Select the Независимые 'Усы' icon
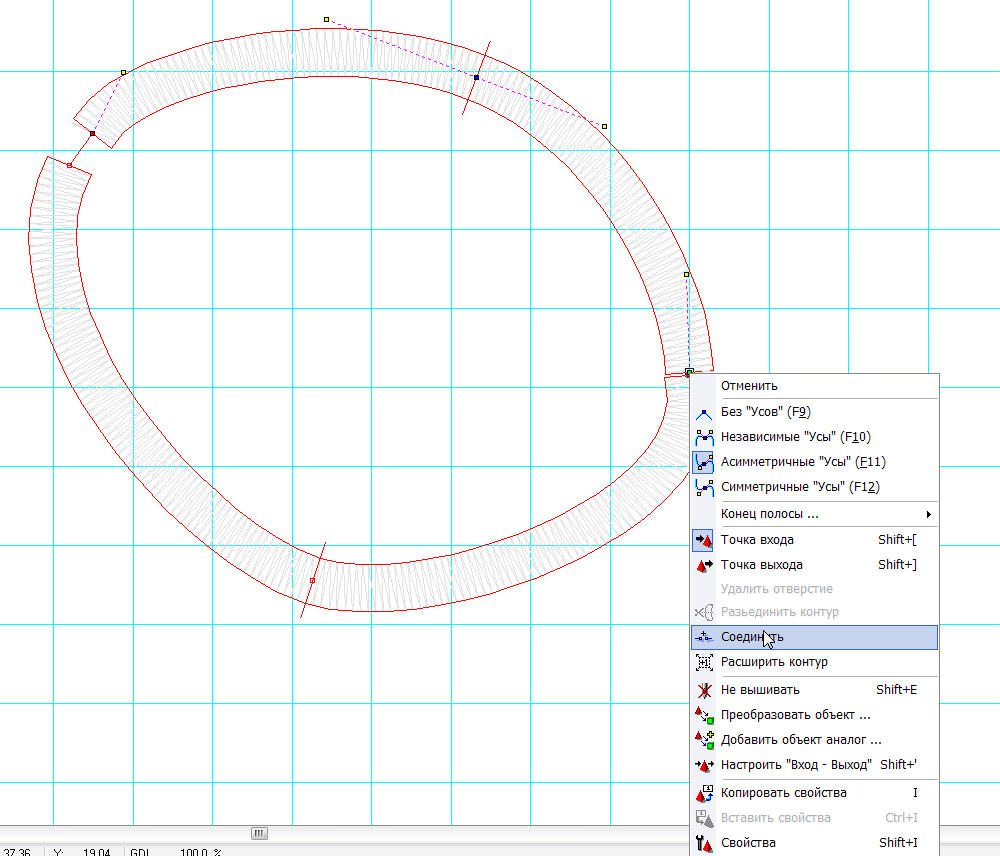 click(704, 437)
